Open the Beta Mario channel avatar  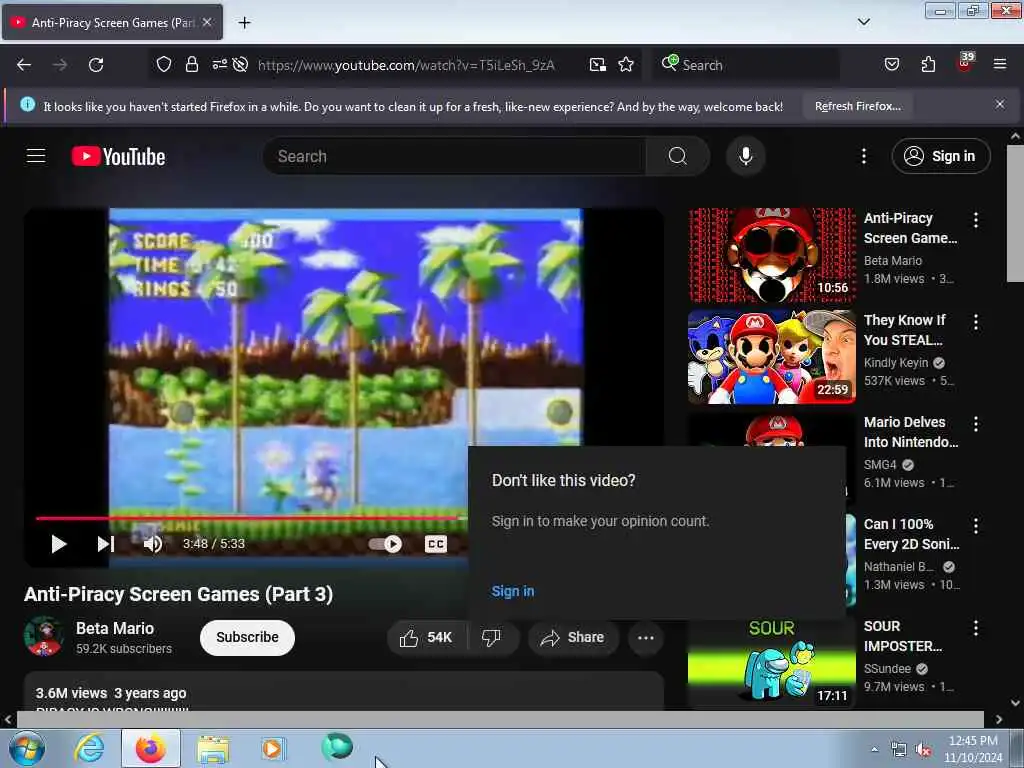tap(44, 636)
